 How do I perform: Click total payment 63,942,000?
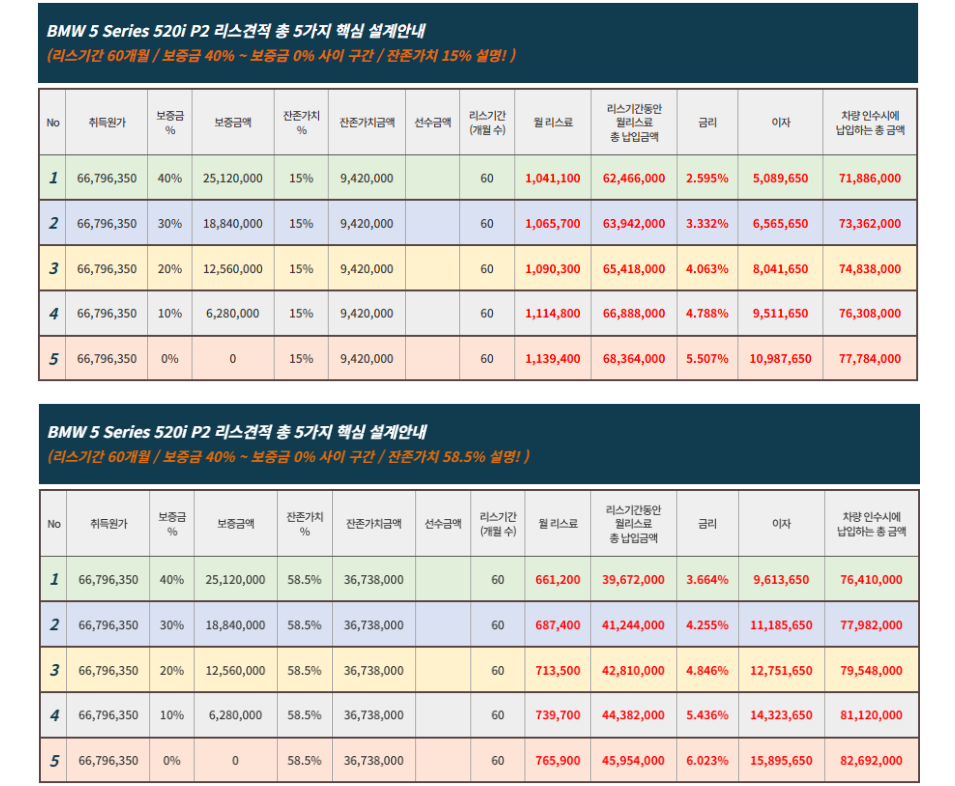tap(633, 223)
